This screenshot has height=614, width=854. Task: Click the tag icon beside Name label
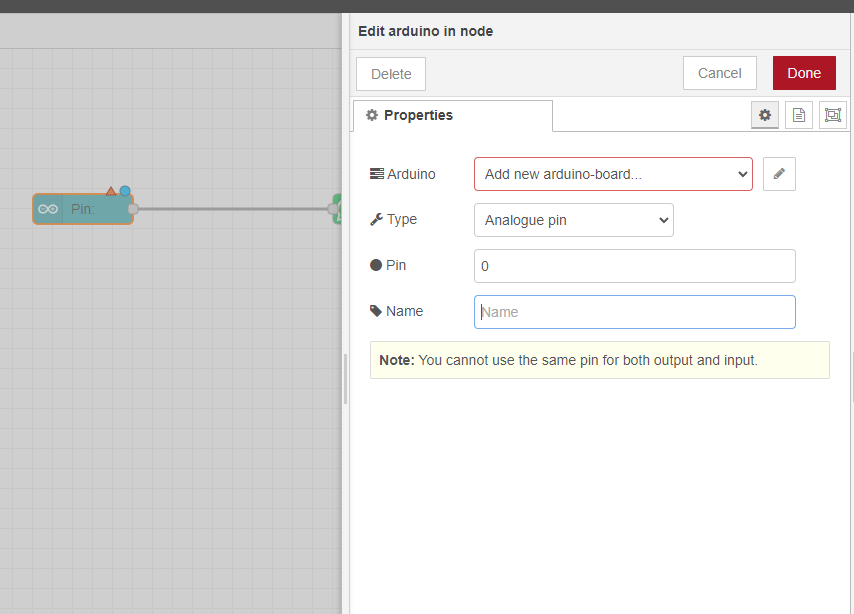coord(376,311)
